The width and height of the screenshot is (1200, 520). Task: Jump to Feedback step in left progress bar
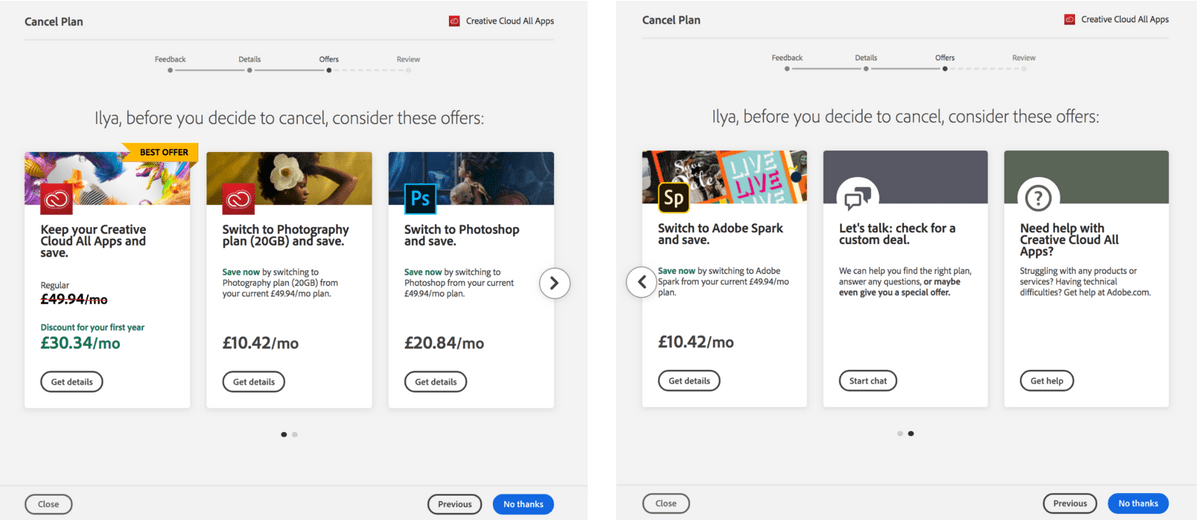tap(170, 64)
